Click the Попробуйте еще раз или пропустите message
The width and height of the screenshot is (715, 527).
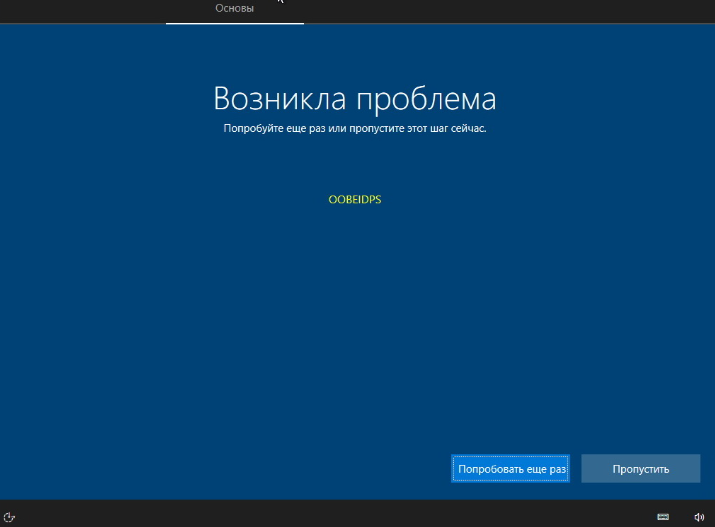(x=355, y=129)
